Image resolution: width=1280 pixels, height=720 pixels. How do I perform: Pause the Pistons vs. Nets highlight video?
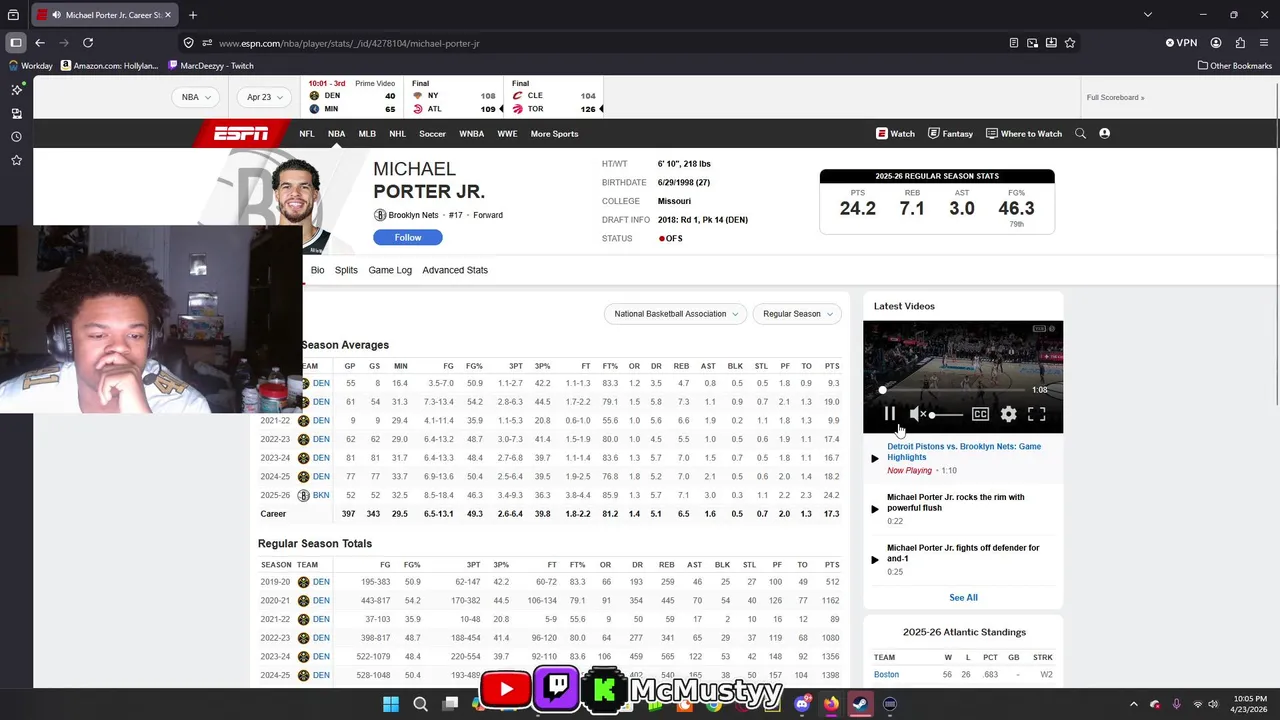(x=890, y=414)
